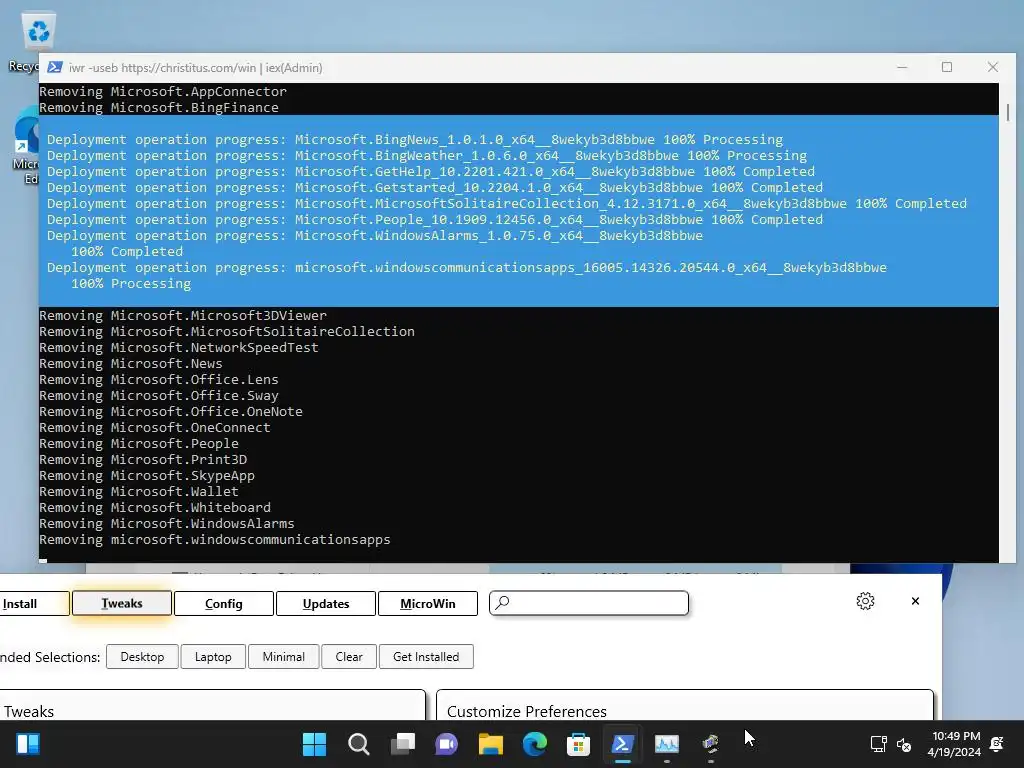1024x768 pixels.
Task: Switch to the Updates tab
Action: [x=326, y=603]
